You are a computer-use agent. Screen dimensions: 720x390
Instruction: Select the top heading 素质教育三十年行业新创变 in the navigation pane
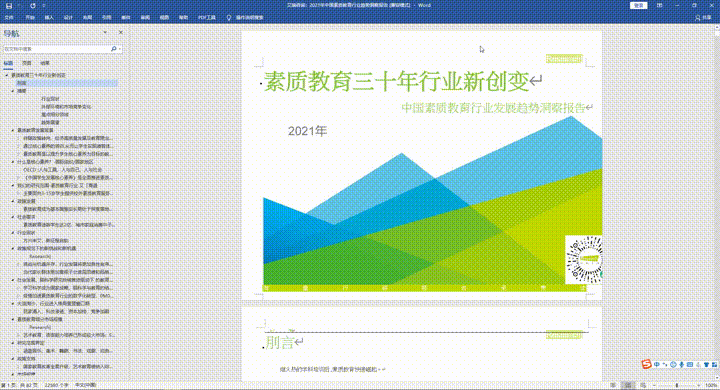click(38, 75)
